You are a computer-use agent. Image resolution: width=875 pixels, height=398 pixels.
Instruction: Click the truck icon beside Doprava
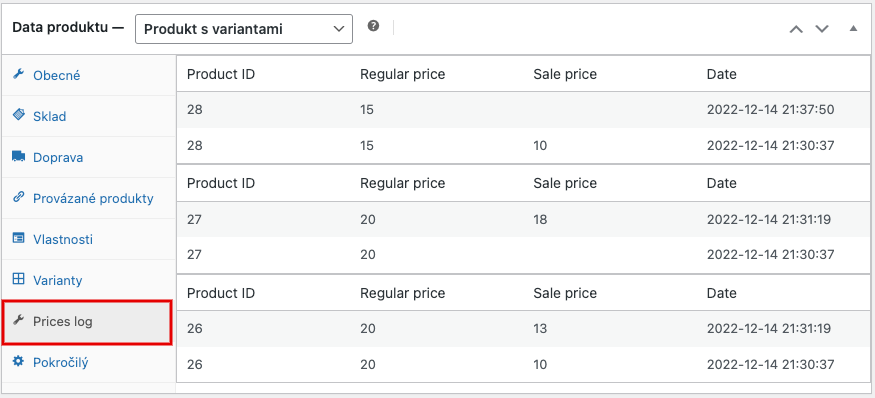point(18,156)
